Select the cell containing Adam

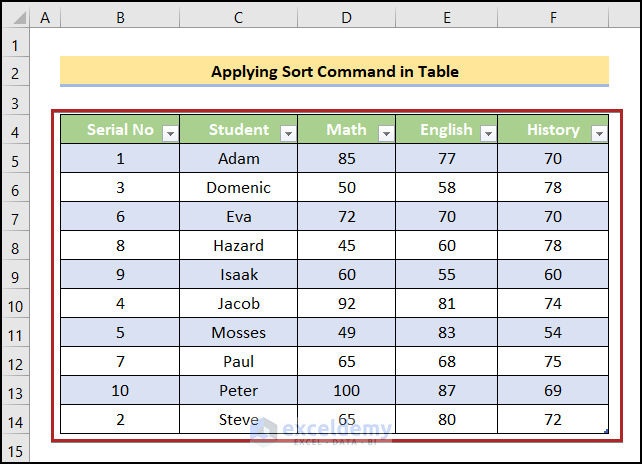(238, 158)
